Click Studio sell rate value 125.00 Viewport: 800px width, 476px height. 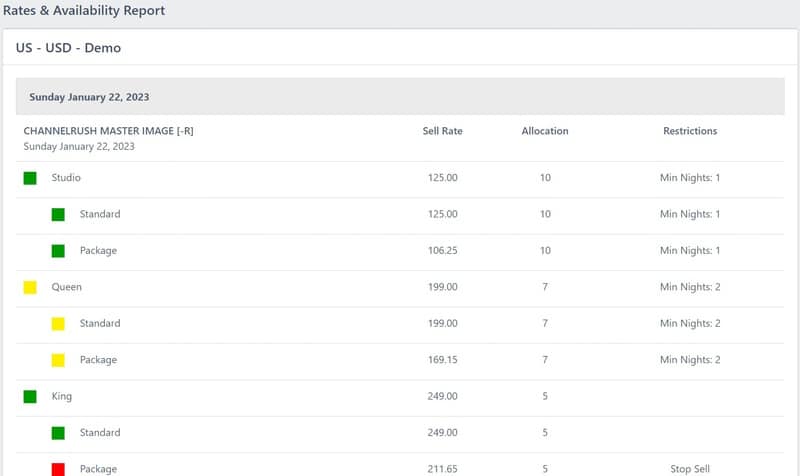pyautogui.click(x=442, y=178)
